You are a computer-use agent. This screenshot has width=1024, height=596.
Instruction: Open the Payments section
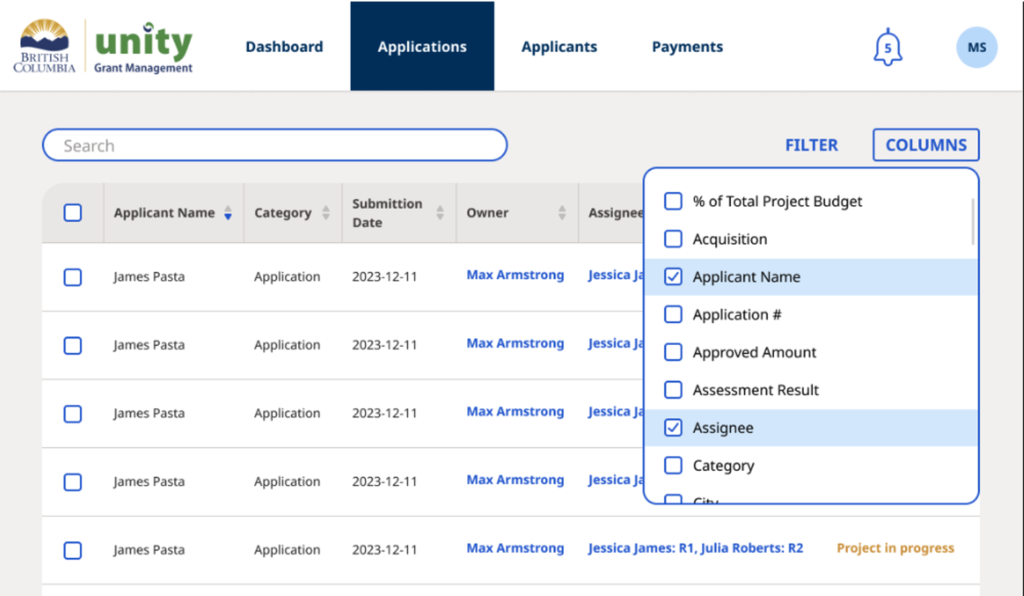[x=687, y=46]
